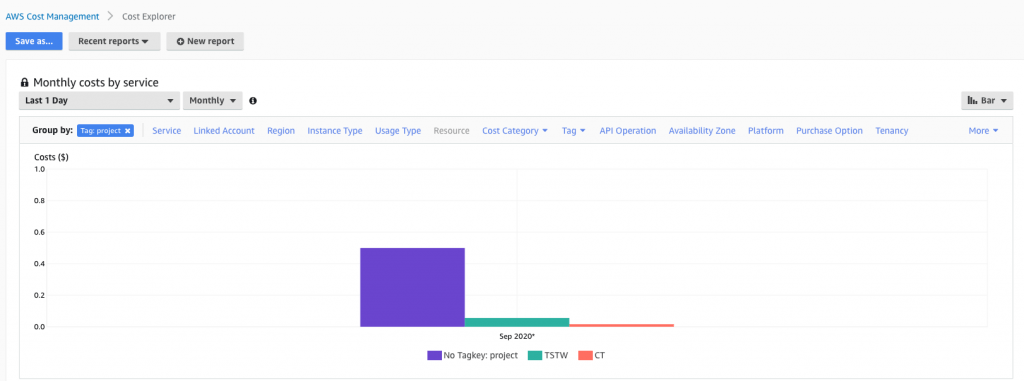Screen dimensions: 1024x381
Task: Click the purple No Tagkey: project legend swatch
Action: [x=434, y=356]
